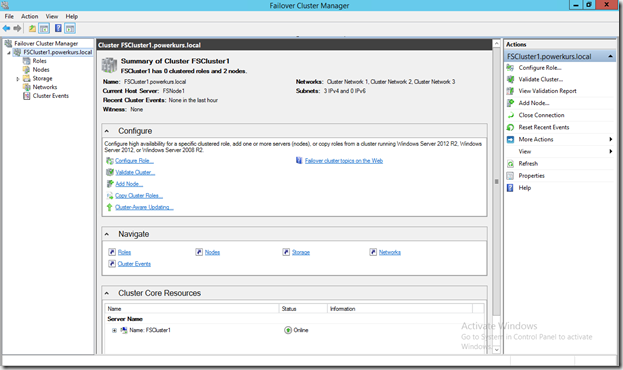Toggle the console tree pane toolbar icon
Image resolution: width=623 pixels, height=370 pixels.
44,28
